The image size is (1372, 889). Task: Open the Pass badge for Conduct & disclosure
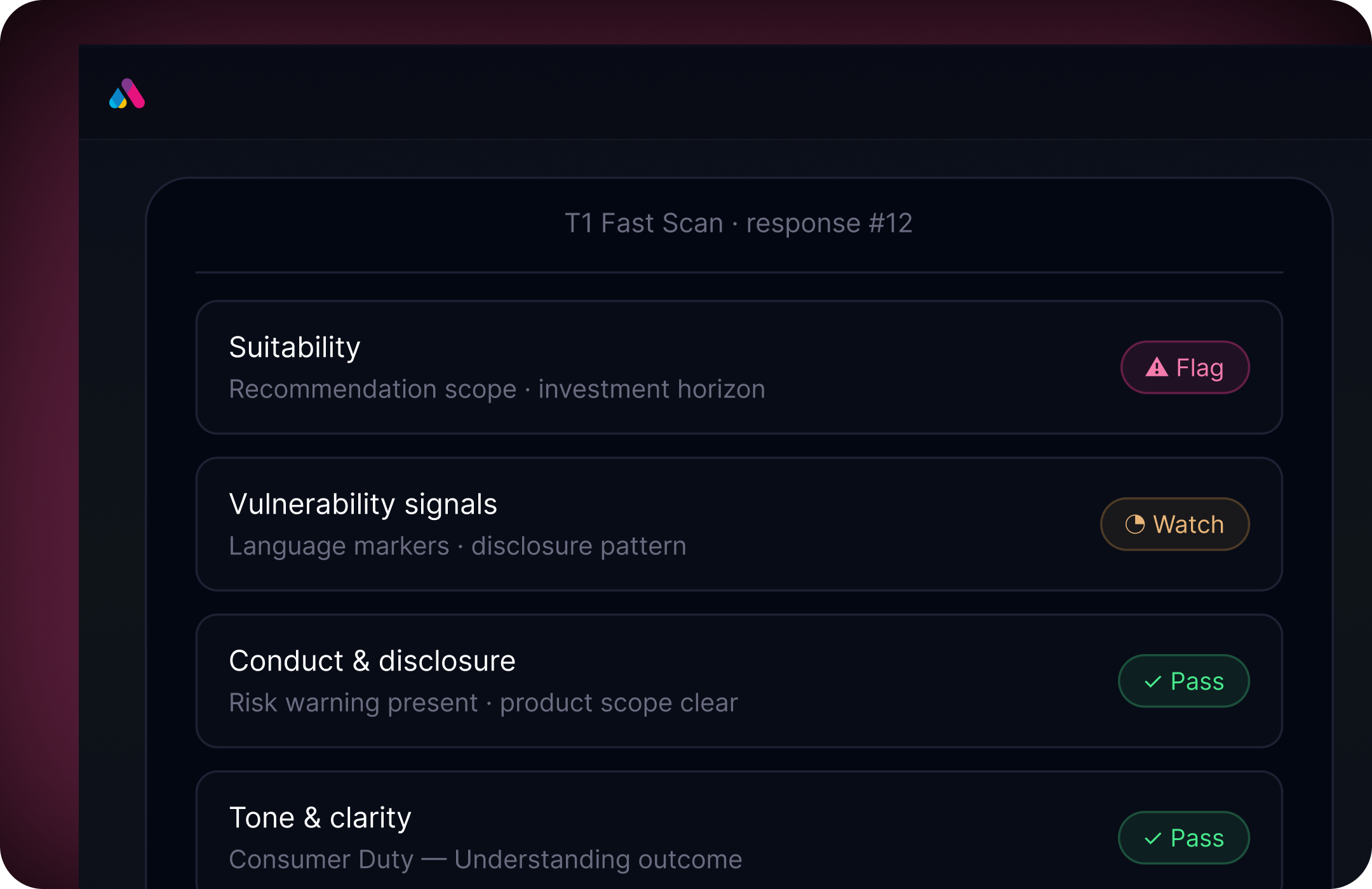pyautogui.click(x=1183, y=681)
